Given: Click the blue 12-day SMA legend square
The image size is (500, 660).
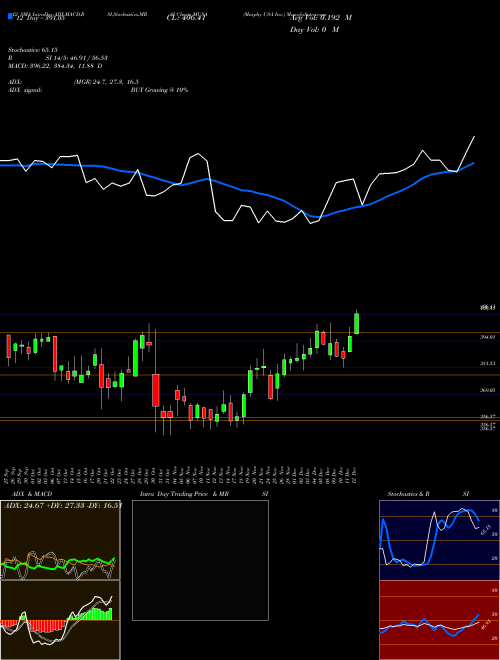Looking at the screenshot, I should coord(10,16).
